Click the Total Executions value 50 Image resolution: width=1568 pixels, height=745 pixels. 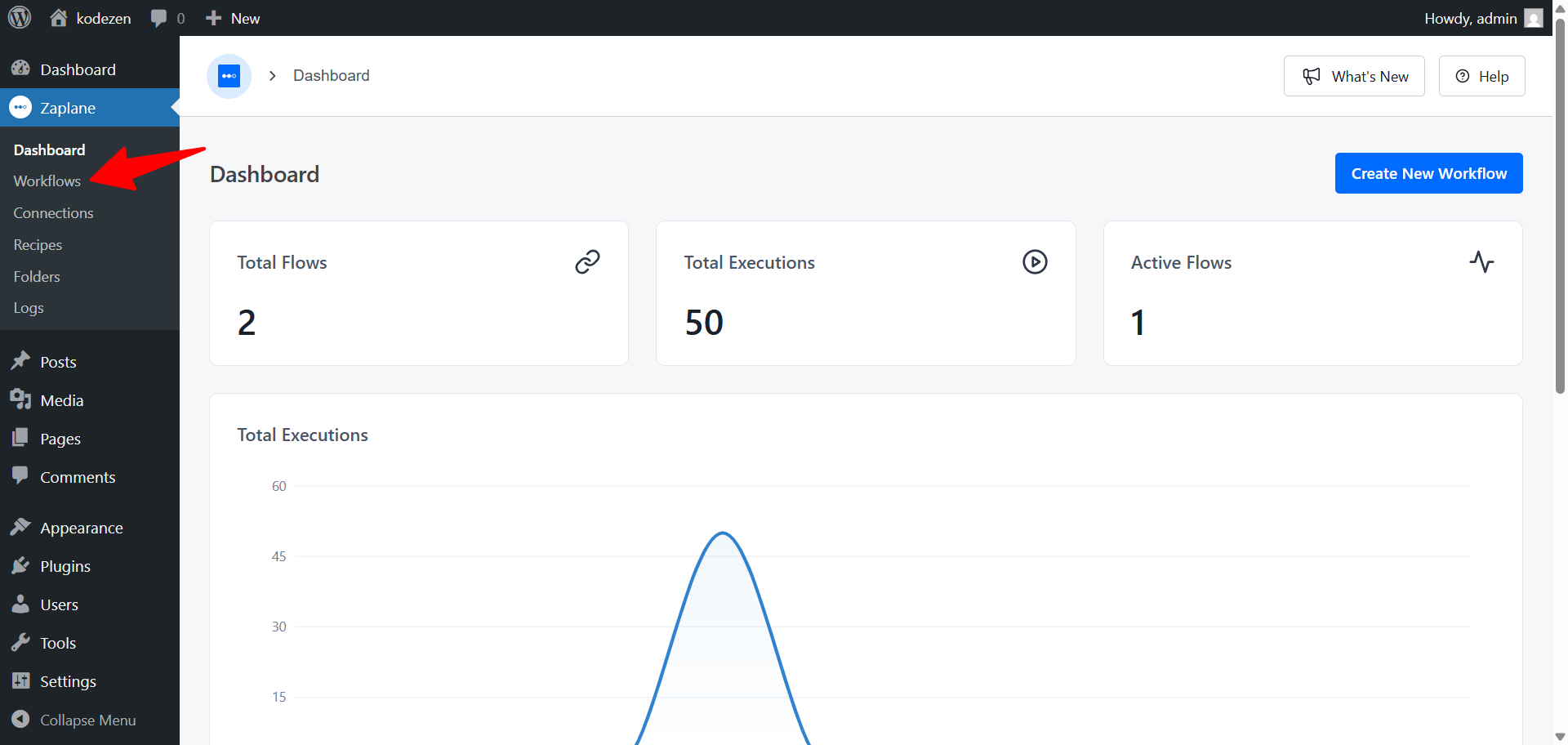click(x=704, y=323)
